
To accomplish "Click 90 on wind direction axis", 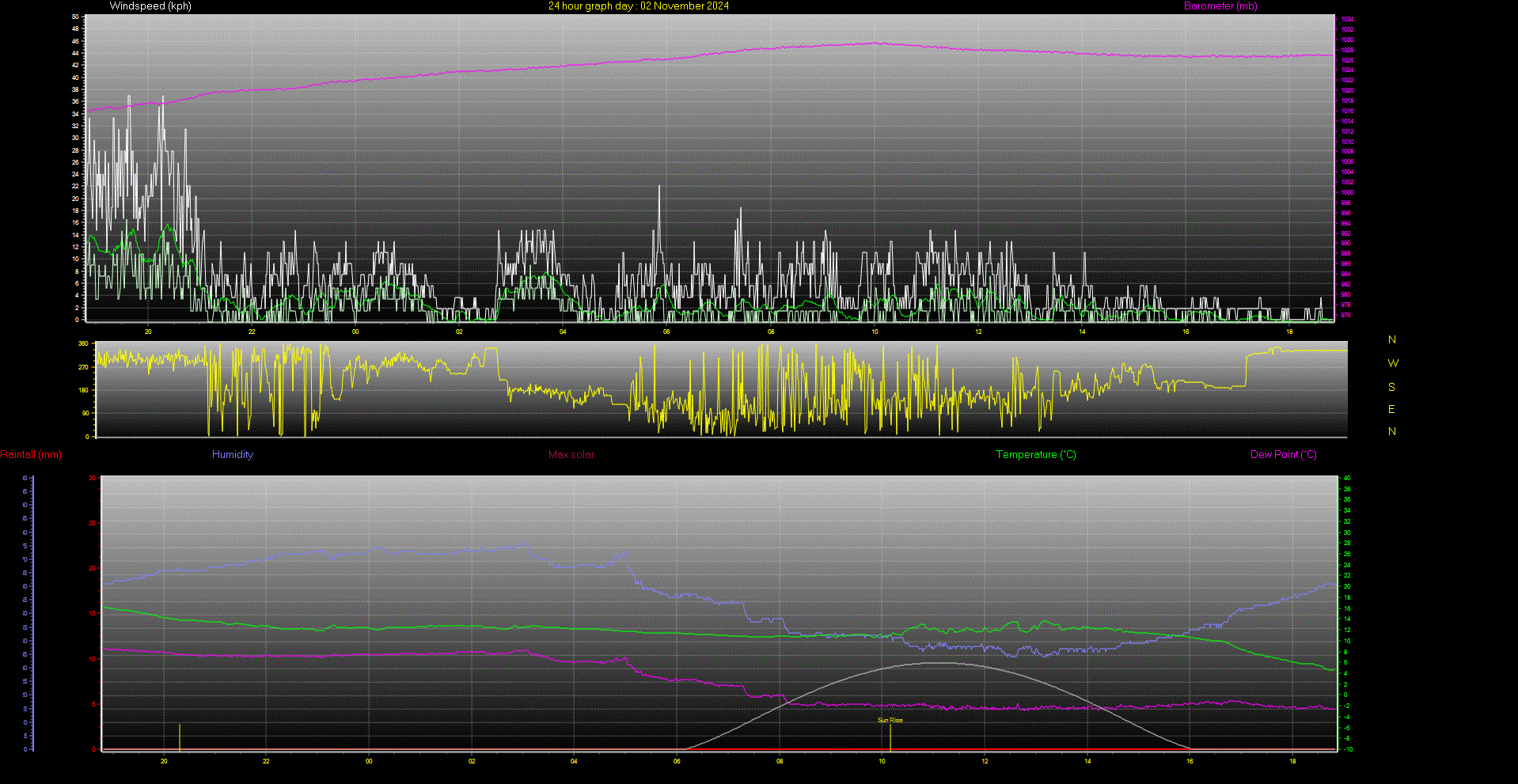I will 85,413.
